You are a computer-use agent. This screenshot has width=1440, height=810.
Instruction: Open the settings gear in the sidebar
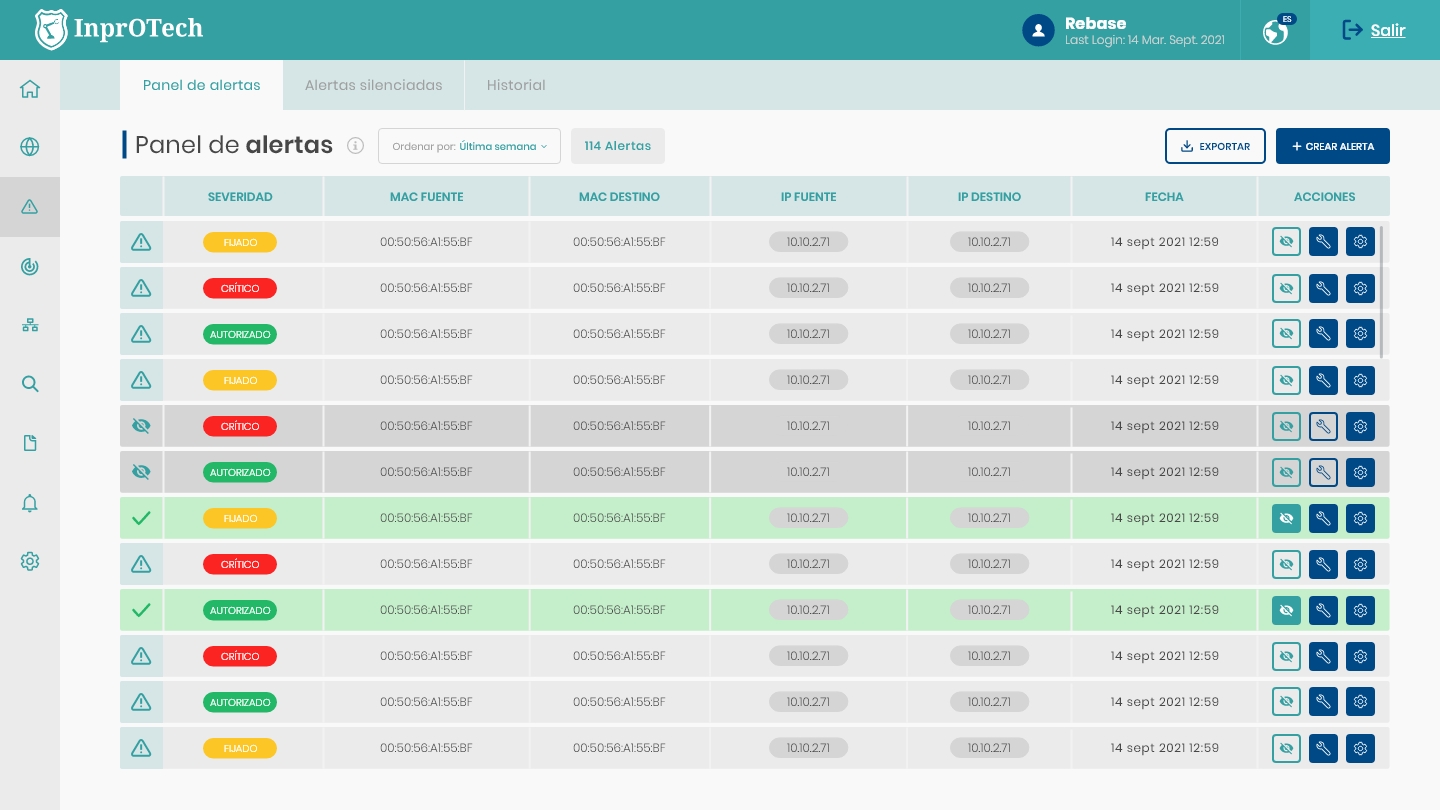click(30, 562)
